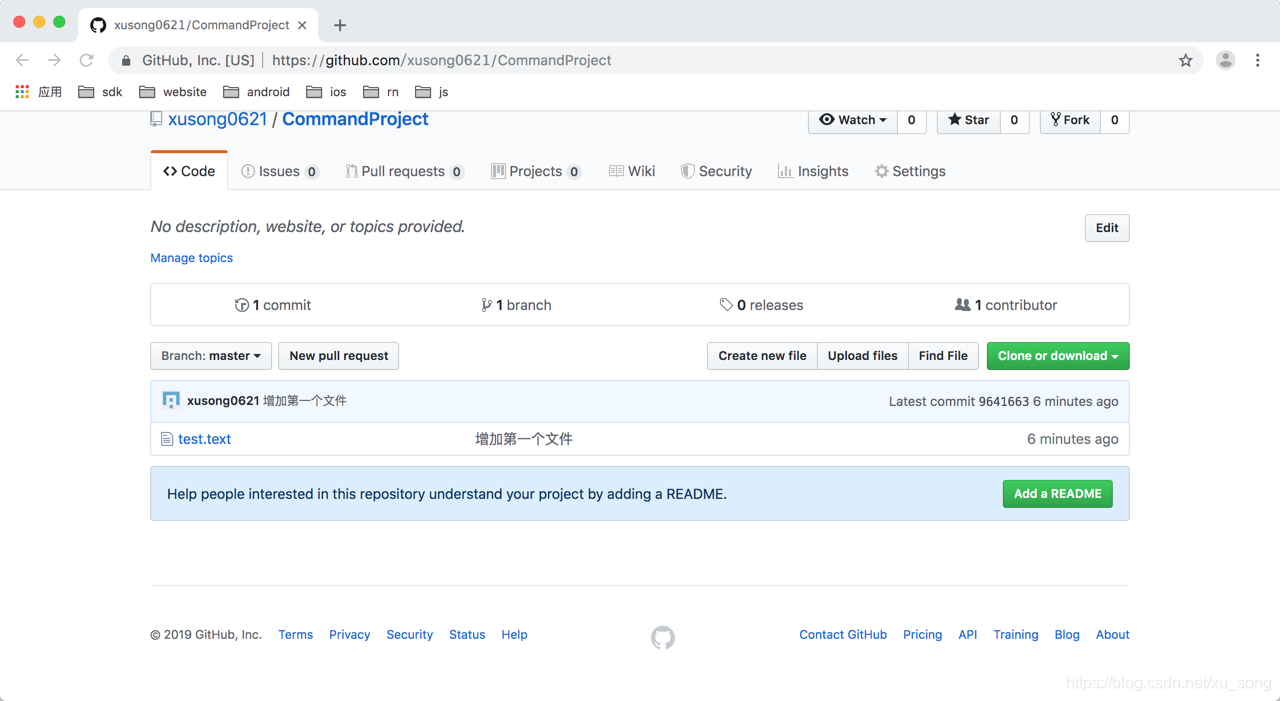
Task: Switch to the Issues tab
Action: tap(280, 171)
